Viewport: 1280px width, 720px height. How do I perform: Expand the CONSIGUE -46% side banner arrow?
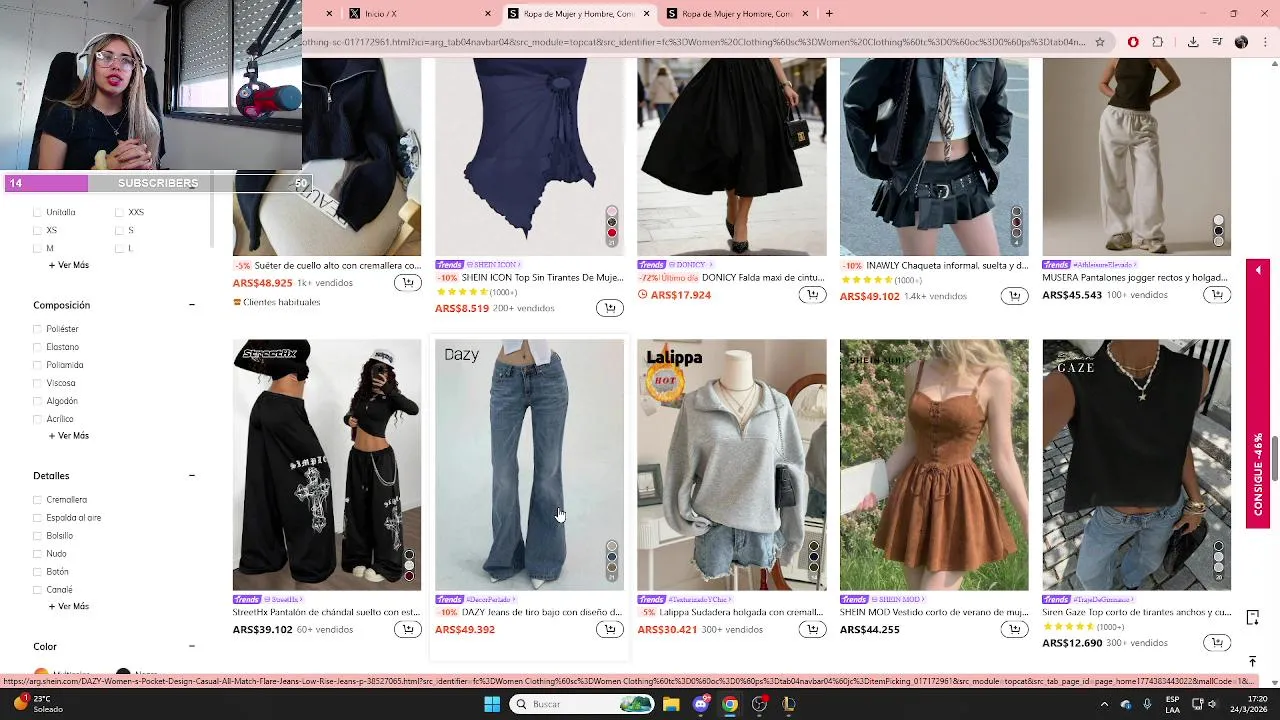pos(1258,270)
